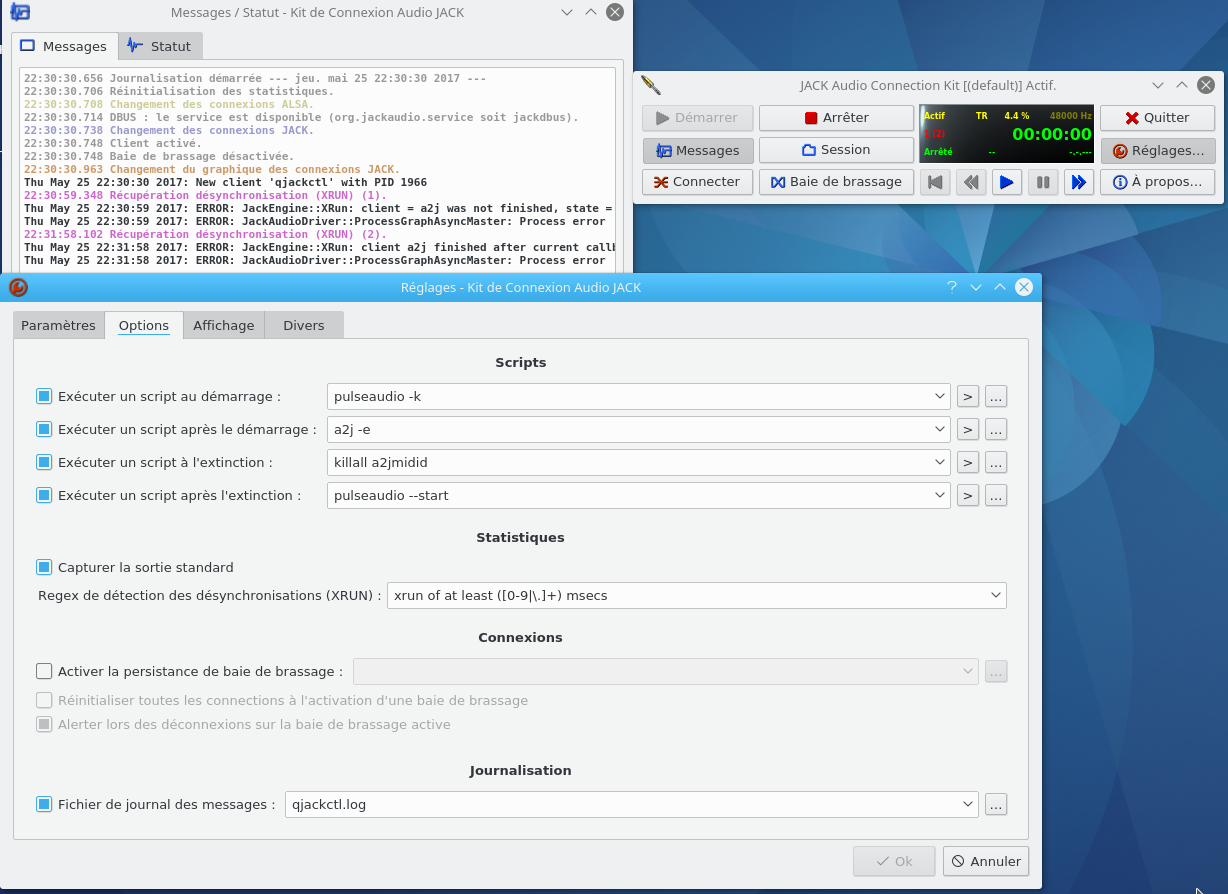This screenshot has height=894, width=1228.
Task: Click the disabled Alerter lors des déconnexions checkbox
Action: (44, 724)
